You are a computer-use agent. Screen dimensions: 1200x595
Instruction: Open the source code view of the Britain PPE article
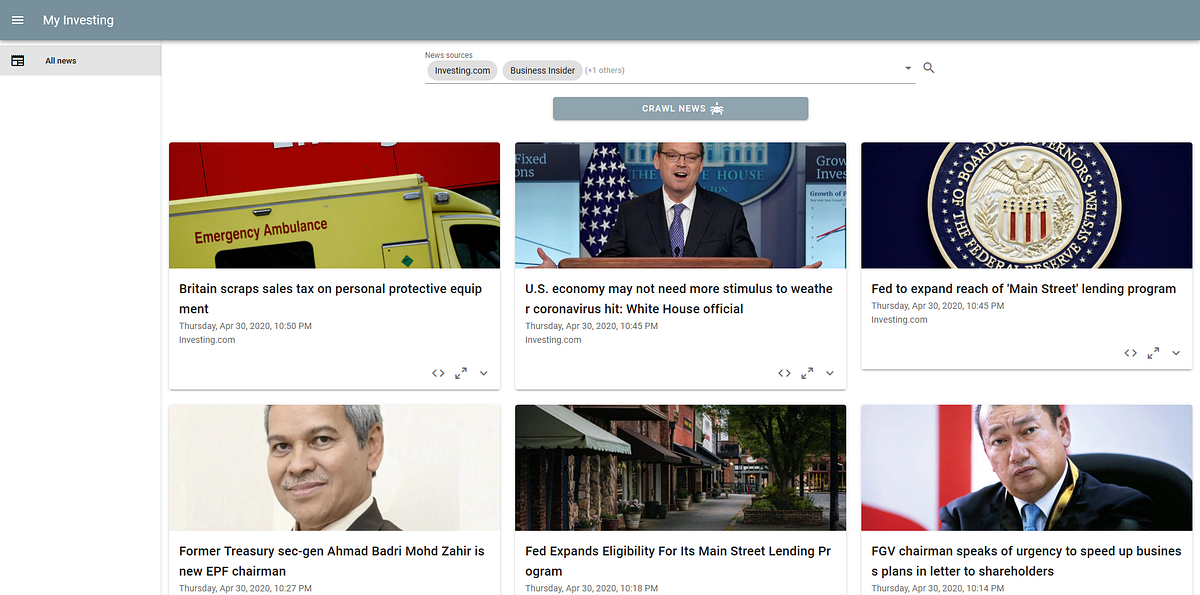[438, 373]
